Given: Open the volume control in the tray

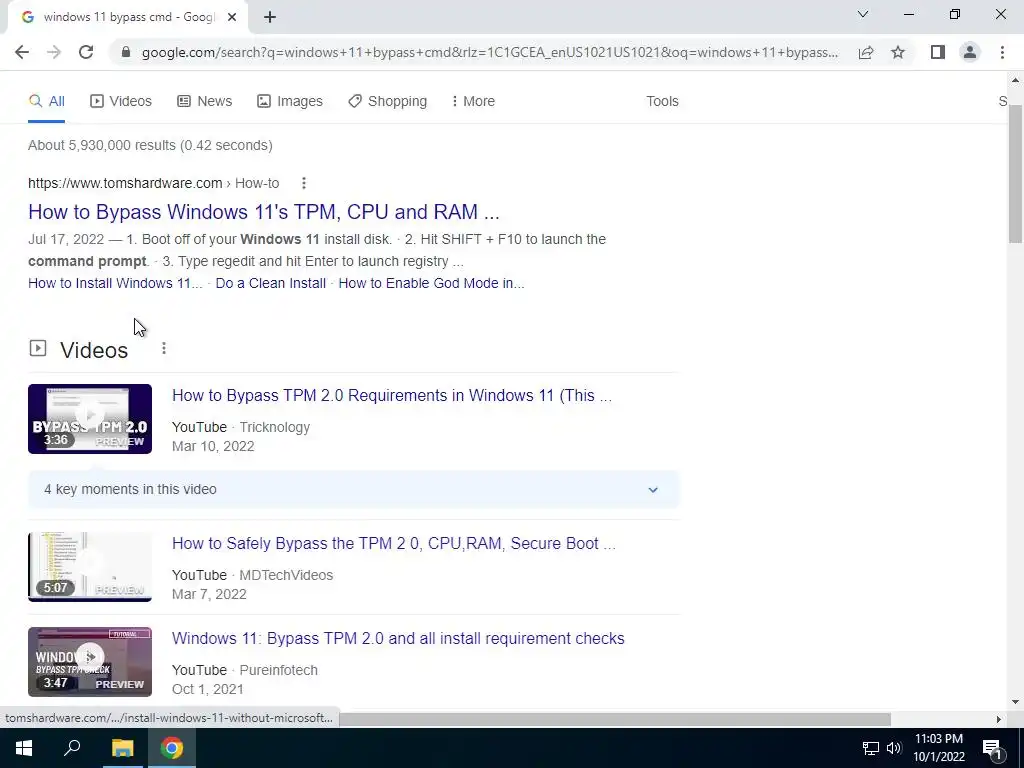Looking at the screenshot, I should (x=893, y=748).
